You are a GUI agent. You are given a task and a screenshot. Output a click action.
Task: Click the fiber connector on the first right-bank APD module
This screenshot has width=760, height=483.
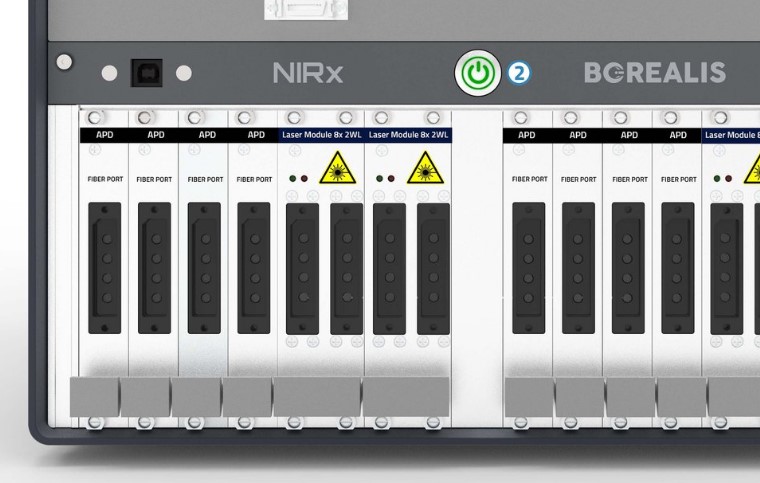529,268
